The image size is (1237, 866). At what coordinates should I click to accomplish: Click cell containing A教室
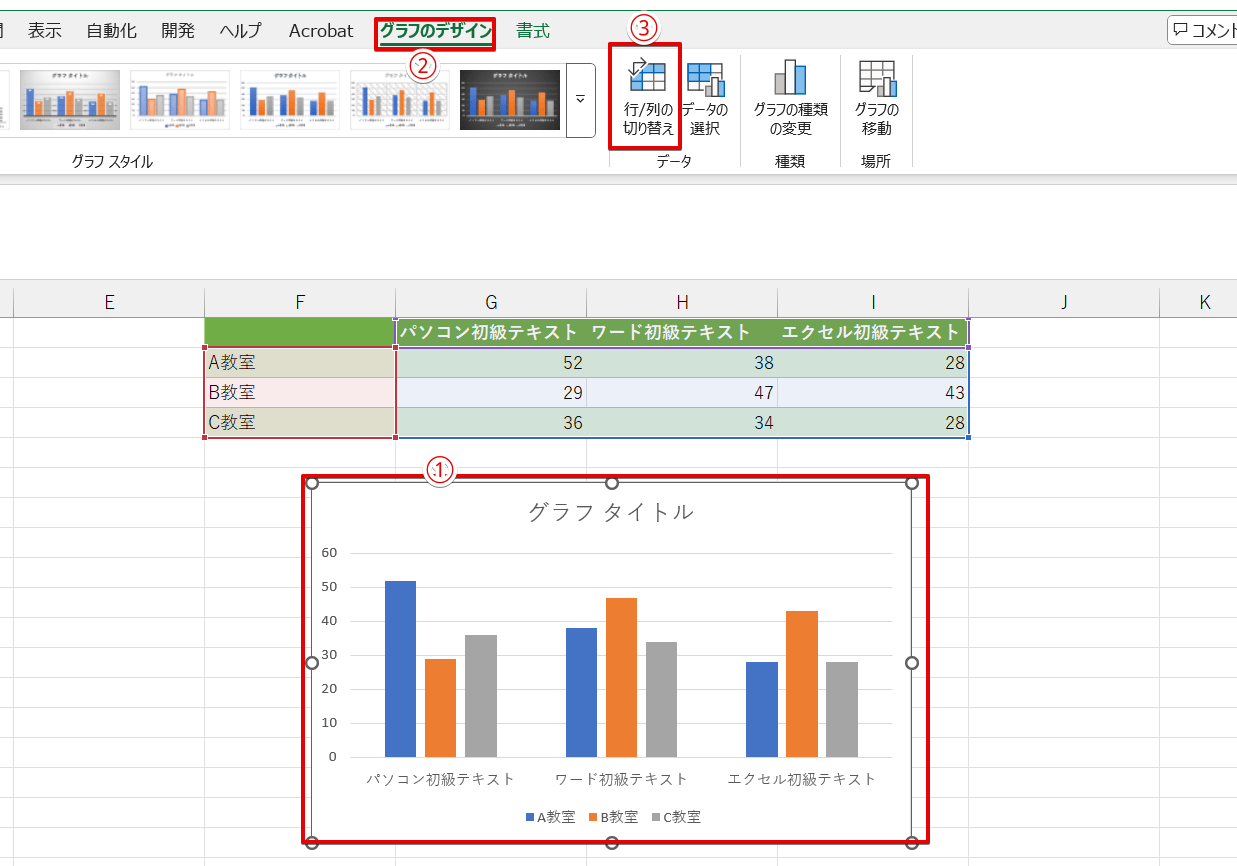[300, 363]
